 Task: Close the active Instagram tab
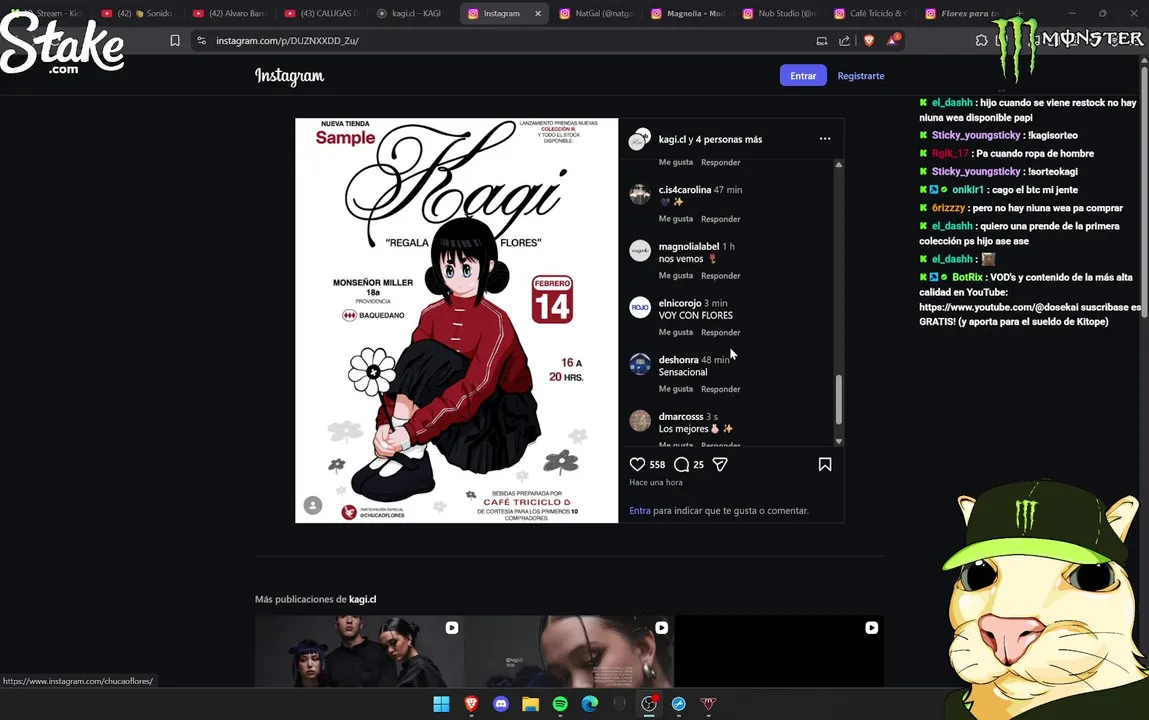click(538, 13)
